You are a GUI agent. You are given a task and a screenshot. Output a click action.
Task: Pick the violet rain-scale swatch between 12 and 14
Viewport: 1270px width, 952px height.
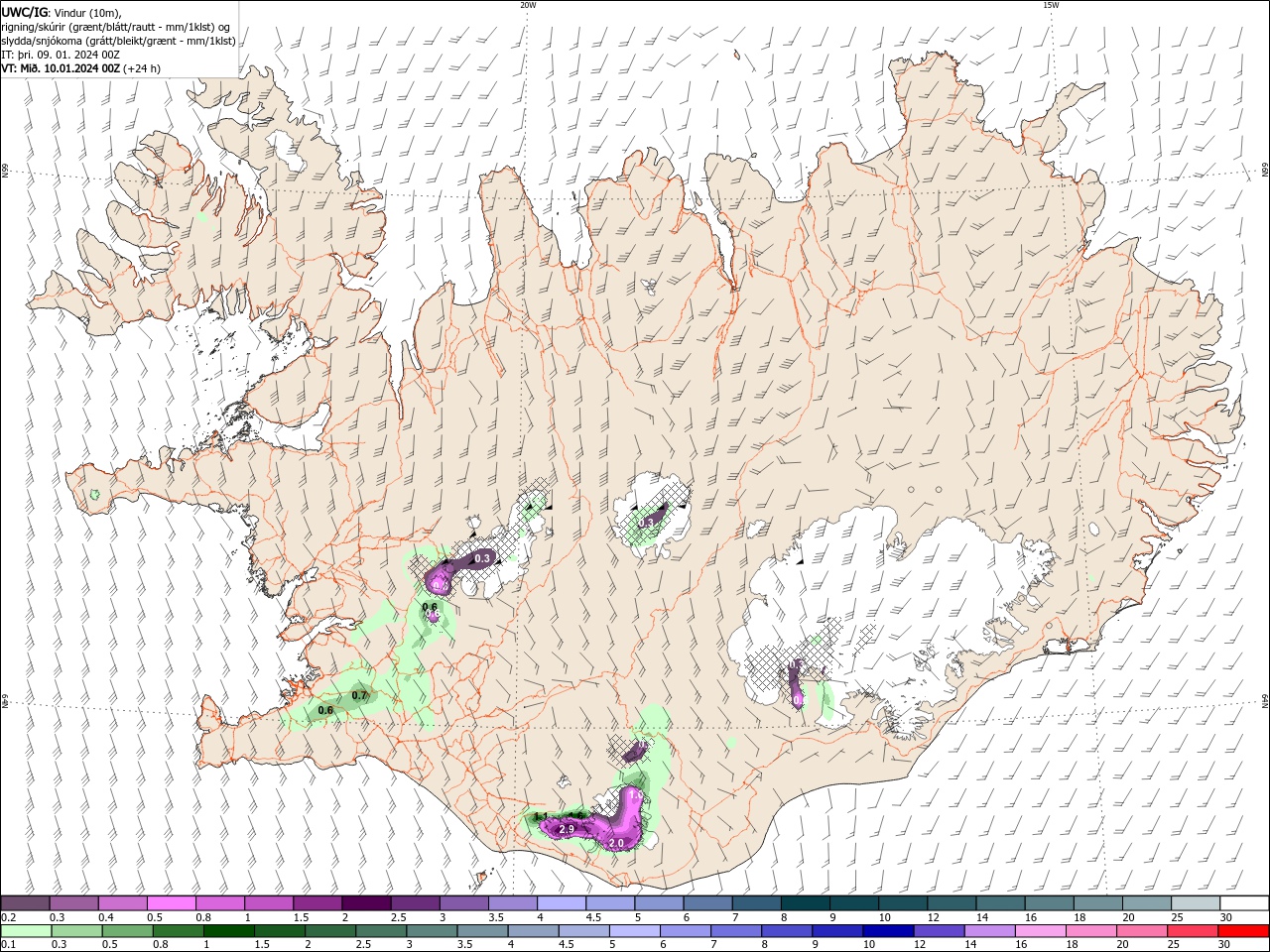click(940, 931)
